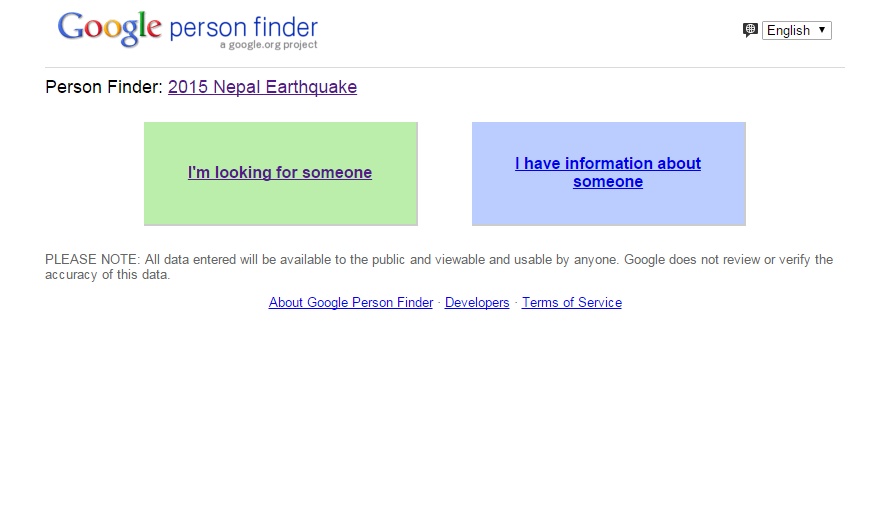Image resolution: width=880 pixels, height=514 pixels.
Task: Visit the Developers footer link
Action: pos(477,303)
